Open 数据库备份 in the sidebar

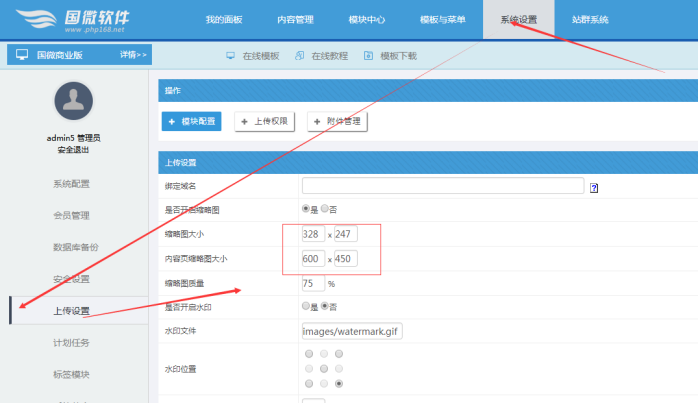pos(76,247)
